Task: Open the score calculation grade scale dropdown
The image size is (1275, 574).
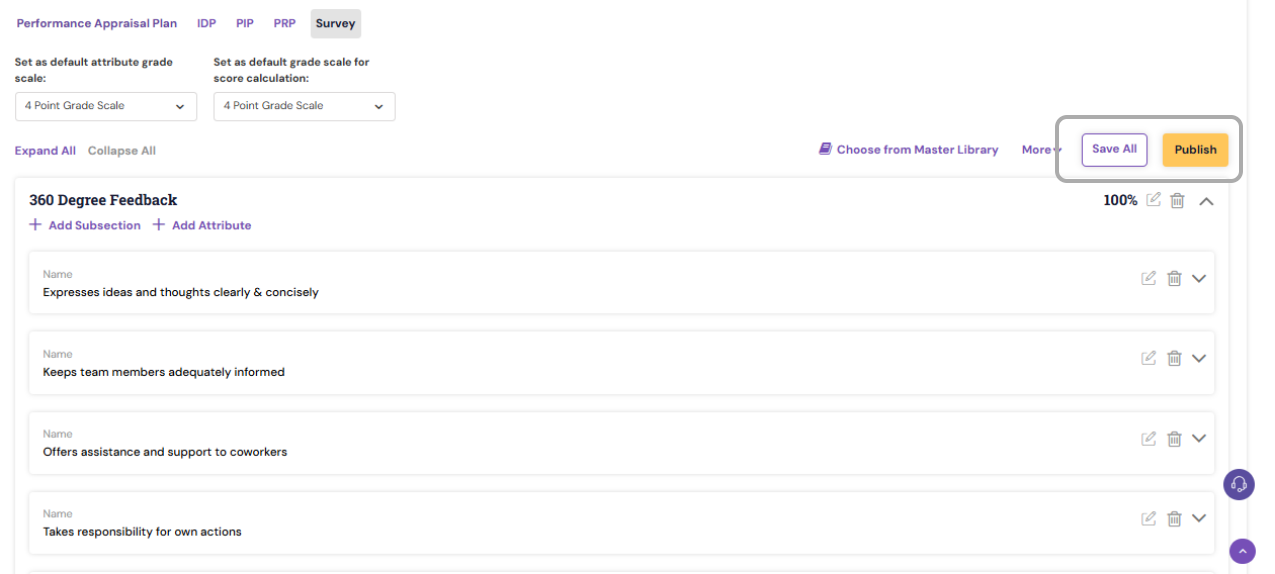Action: (304, 106)
